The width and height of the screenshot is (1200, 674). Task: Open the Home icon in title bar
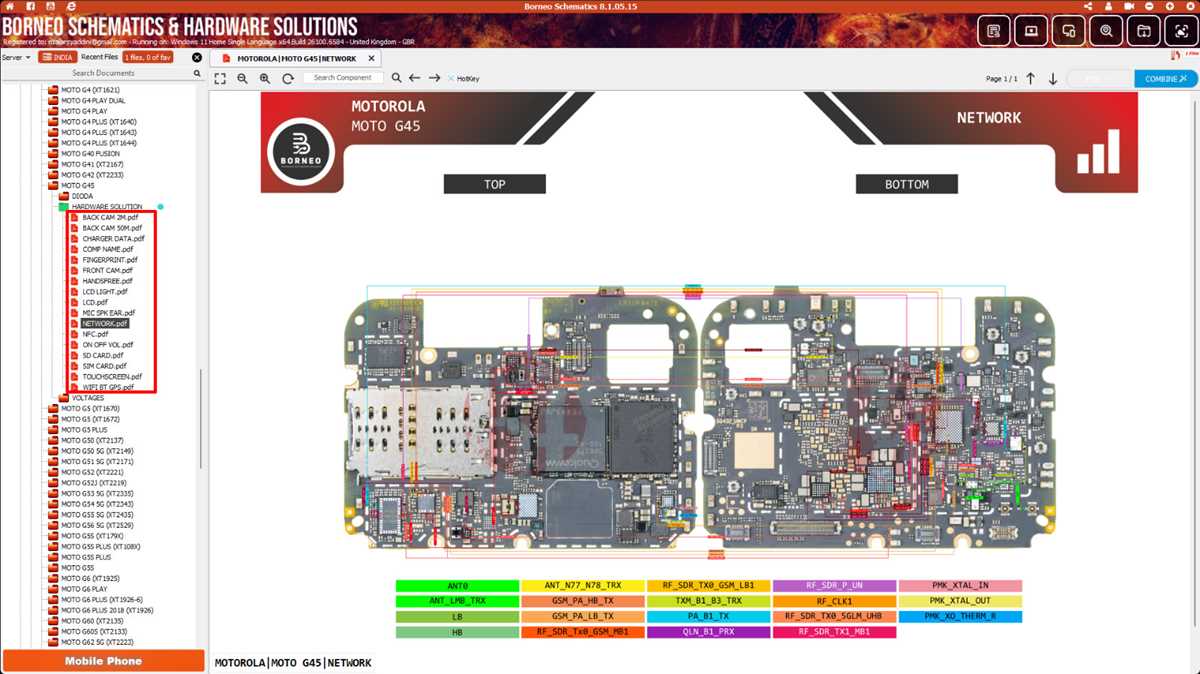(x=10, y=6)
